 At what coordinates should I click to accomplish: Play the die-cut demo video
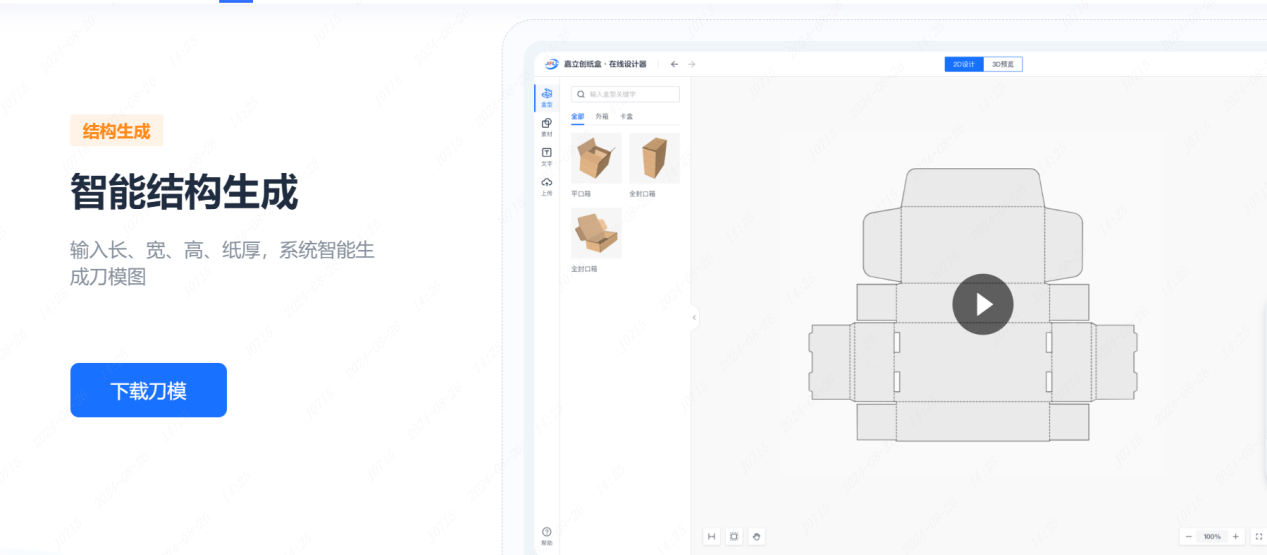[982, 304]
